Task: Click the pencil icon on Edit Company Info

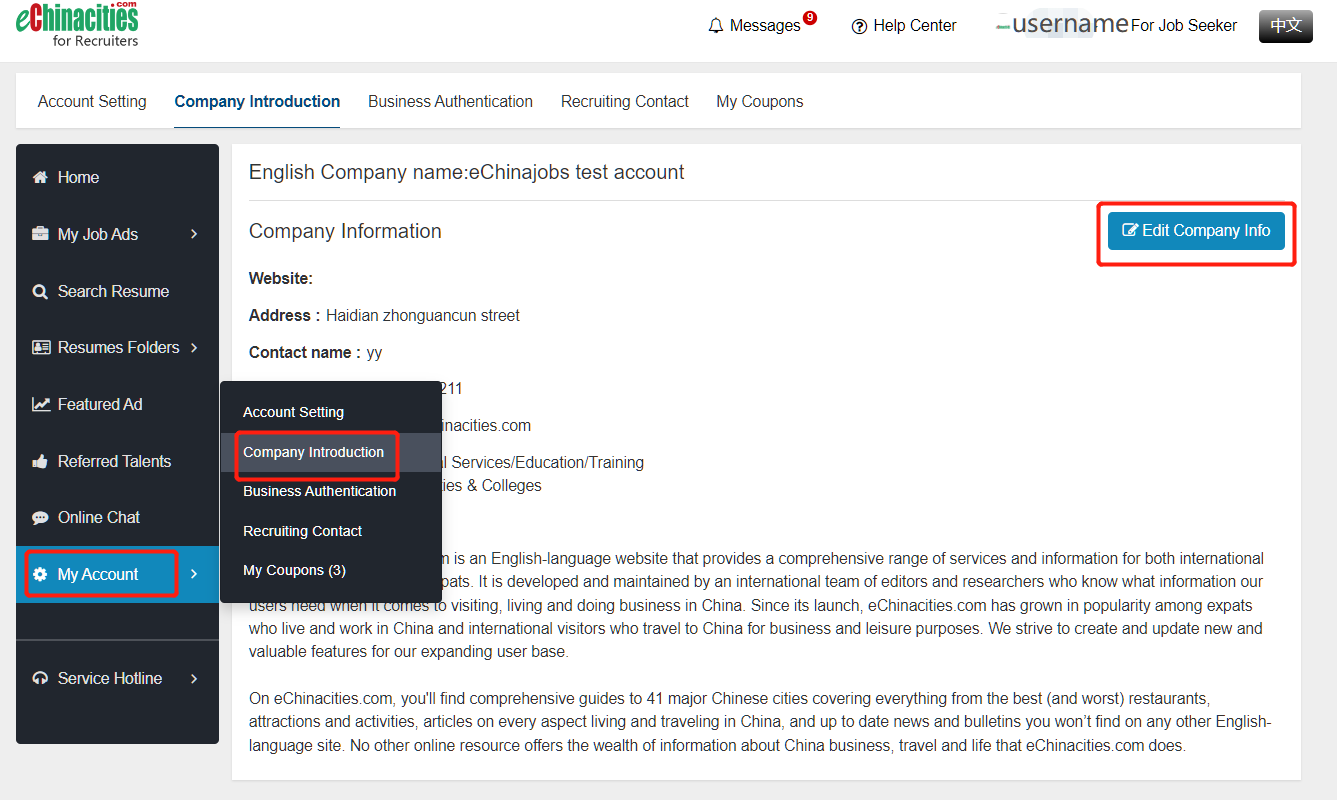Action: [x=1130, y=230]
